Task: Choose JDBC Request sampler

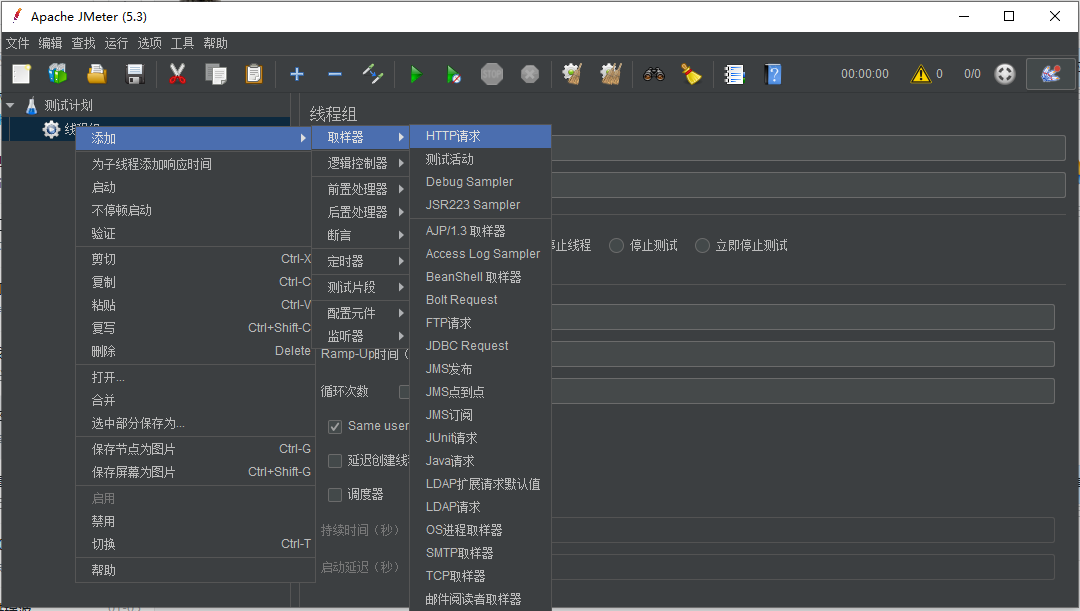Action: [480, 346]
